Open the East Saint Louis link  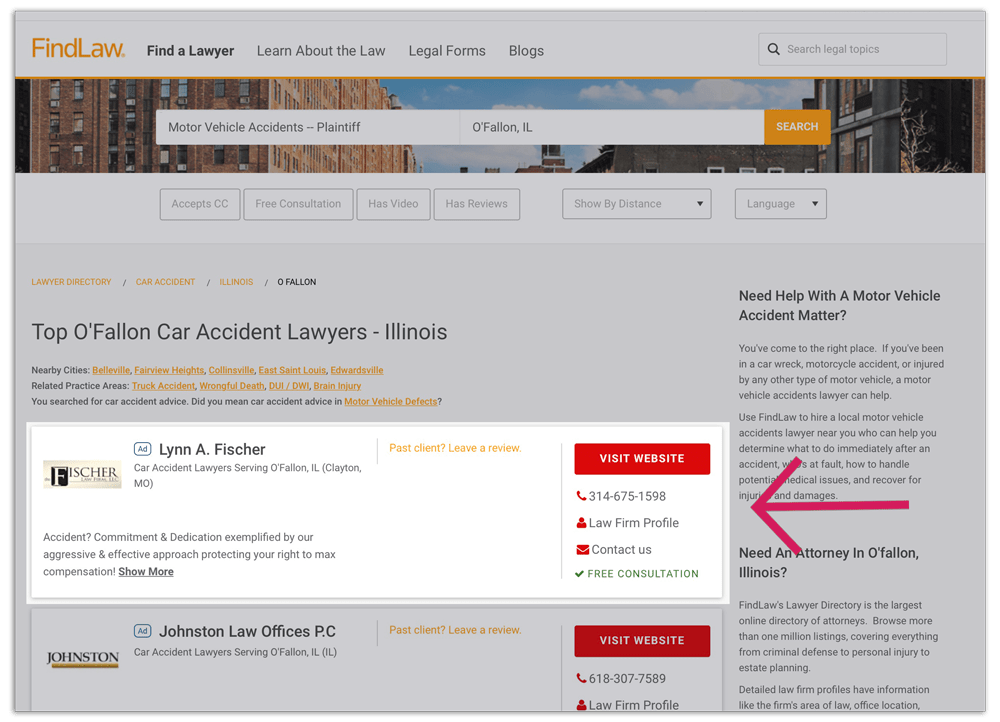pyautogui.click(x=292, y=370)
